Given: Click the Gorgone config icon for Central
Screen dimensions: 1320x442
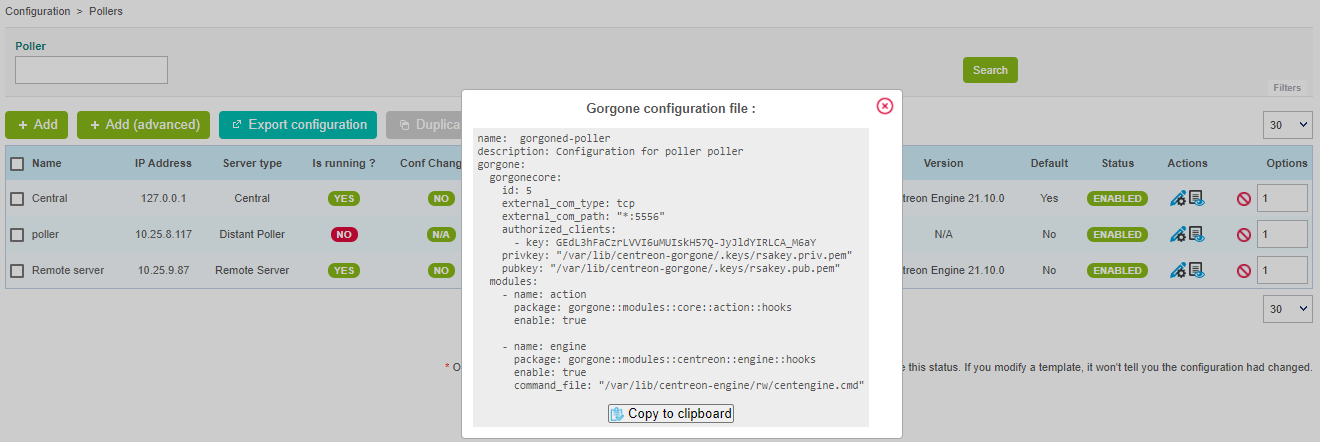Looking at the screenshot, I should 1178,199.
